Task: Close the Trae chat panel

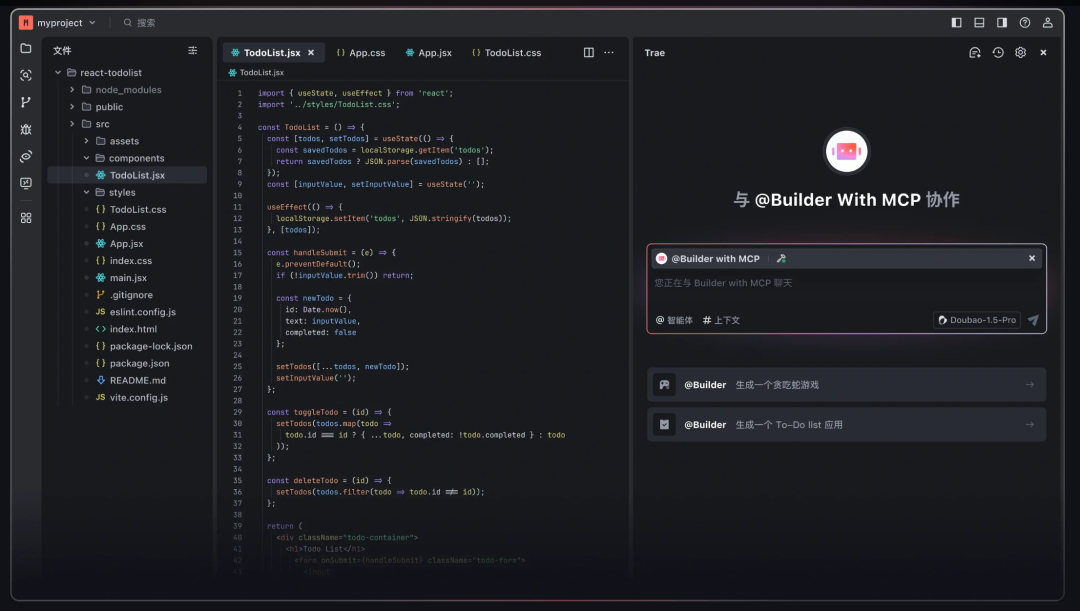Action: point(1043,52)
